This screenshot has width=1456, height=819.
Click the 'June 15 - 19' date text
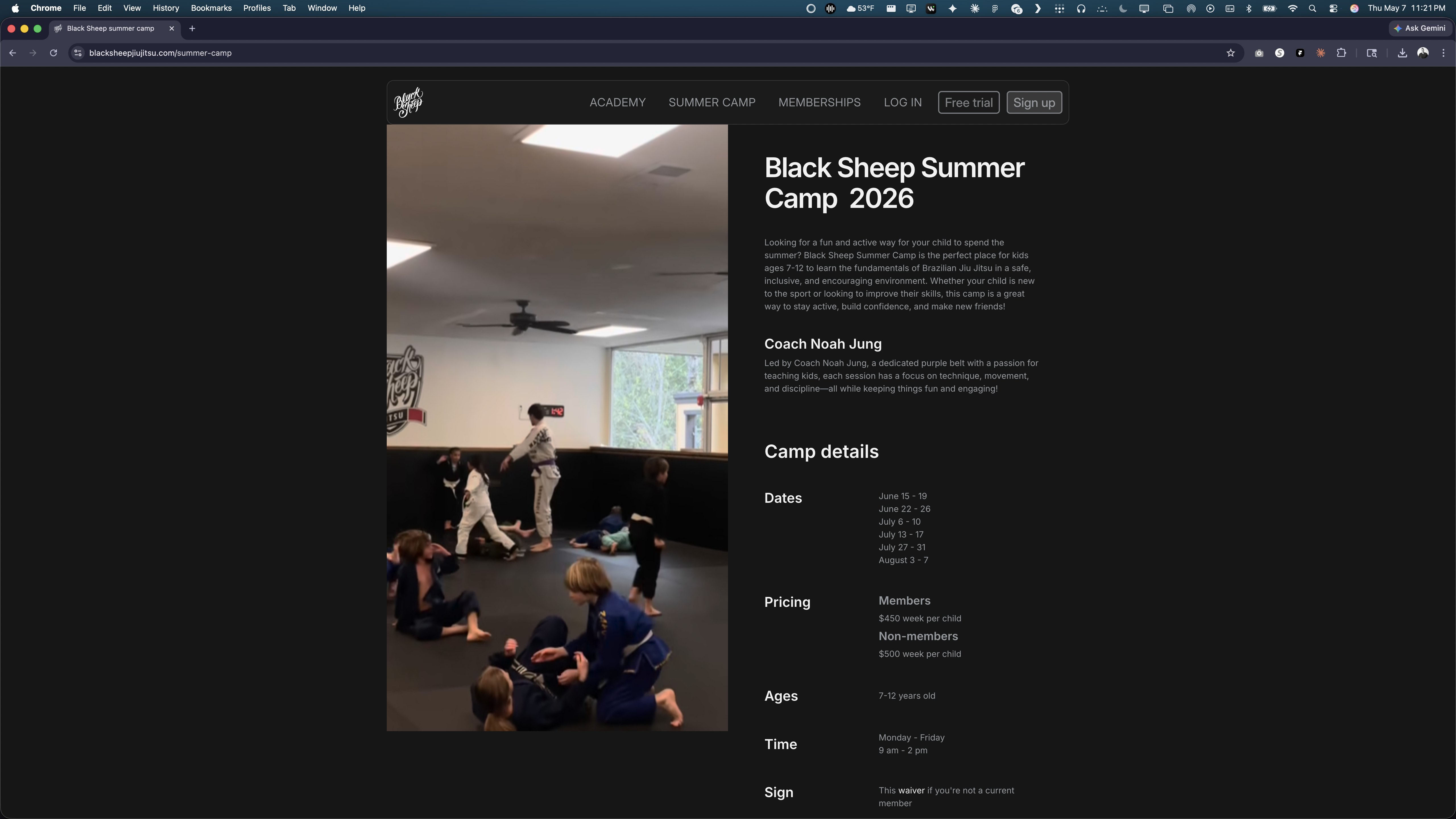[902, 496]
